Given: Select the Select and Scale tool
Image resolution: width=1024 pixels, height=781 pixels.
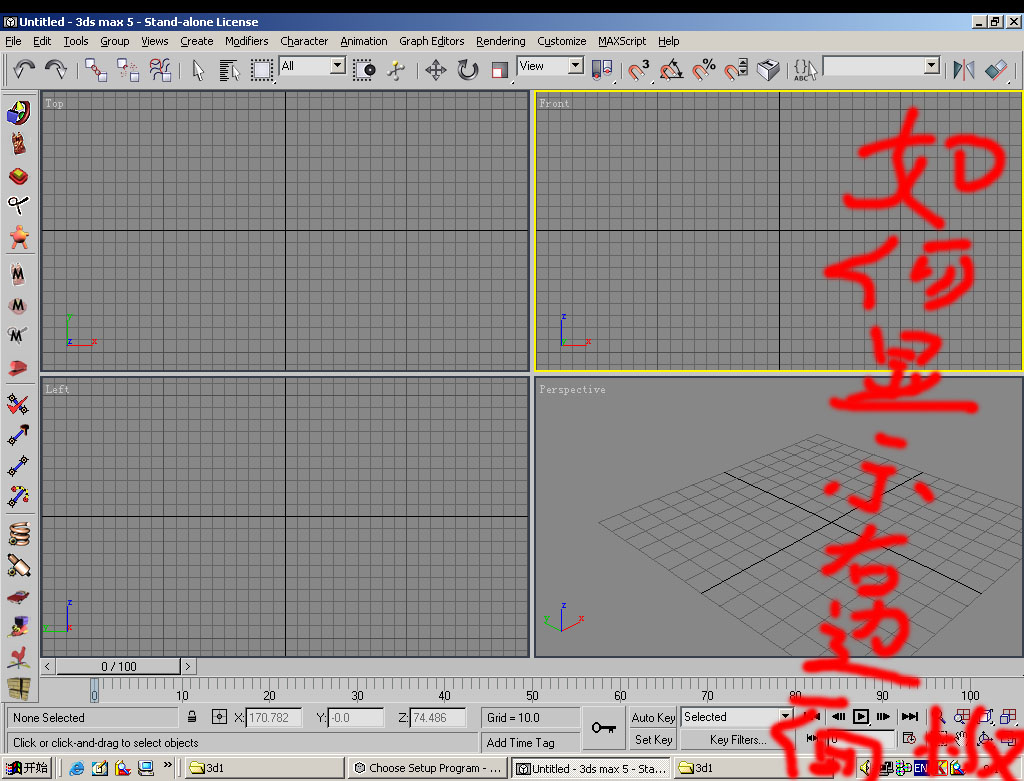Looking at the screenshot, I should pyautogui.click(x=500, y=69).
